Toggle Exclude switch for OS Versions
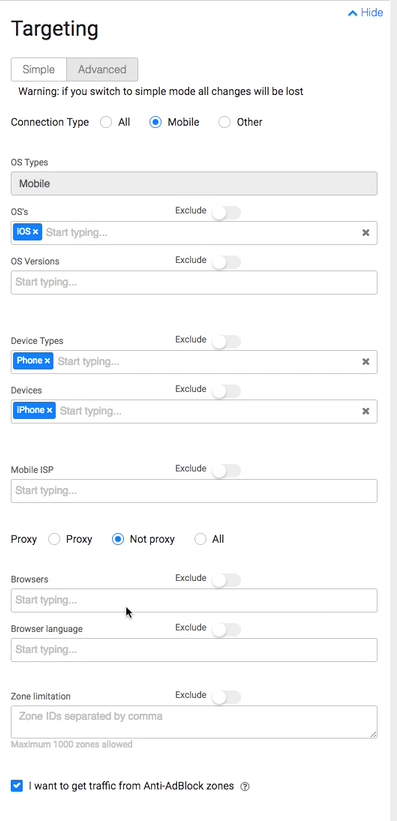This screenshot has height=821, width=397. click(226, 262)
